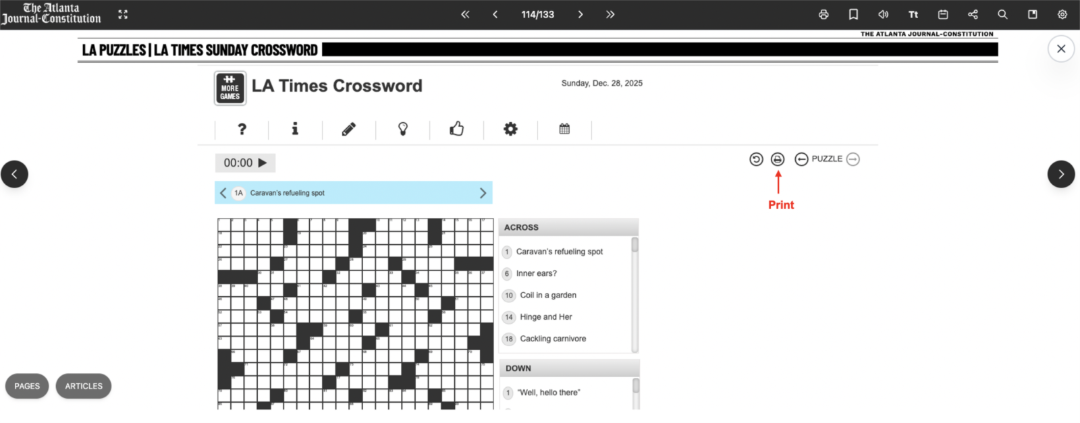Click the text size Tt icon
The height and width of the screenshot is (423, 1080).
tap(913, 15)
